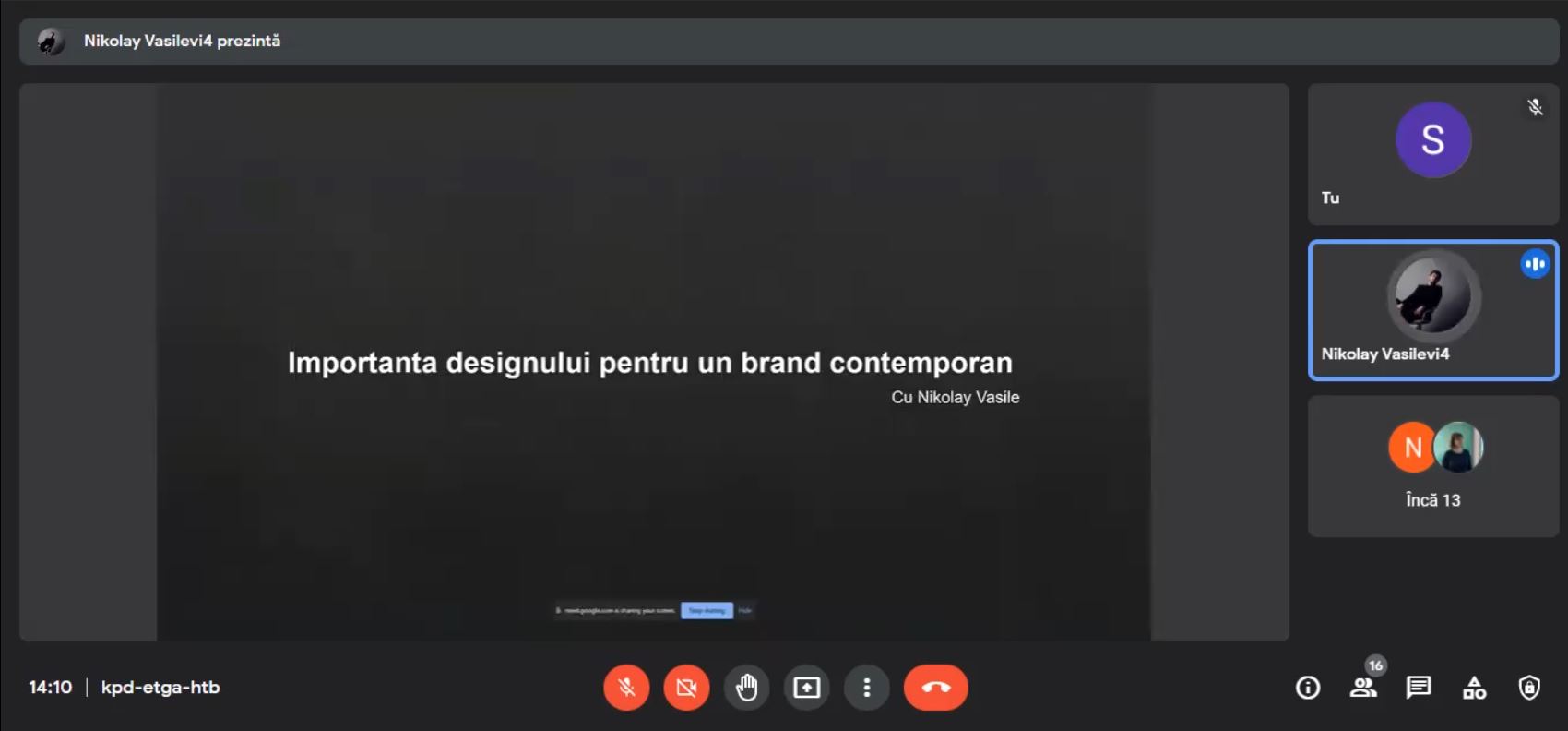
Task: Show the participants list with 16 badge
Action: [1363, 688]
